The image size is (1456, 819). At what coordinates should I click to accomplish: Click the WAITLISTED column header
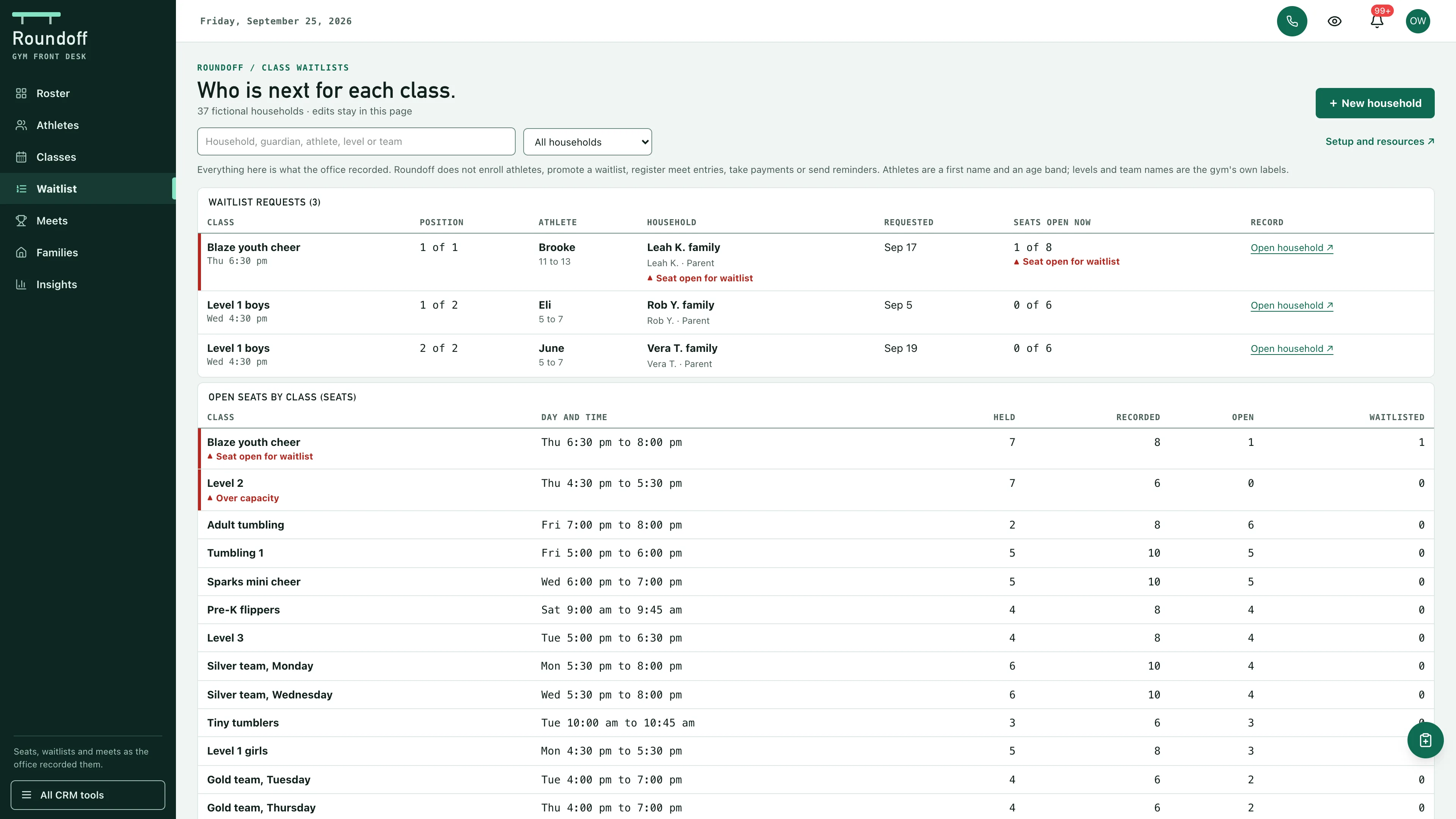click(x=1396, y=417)
